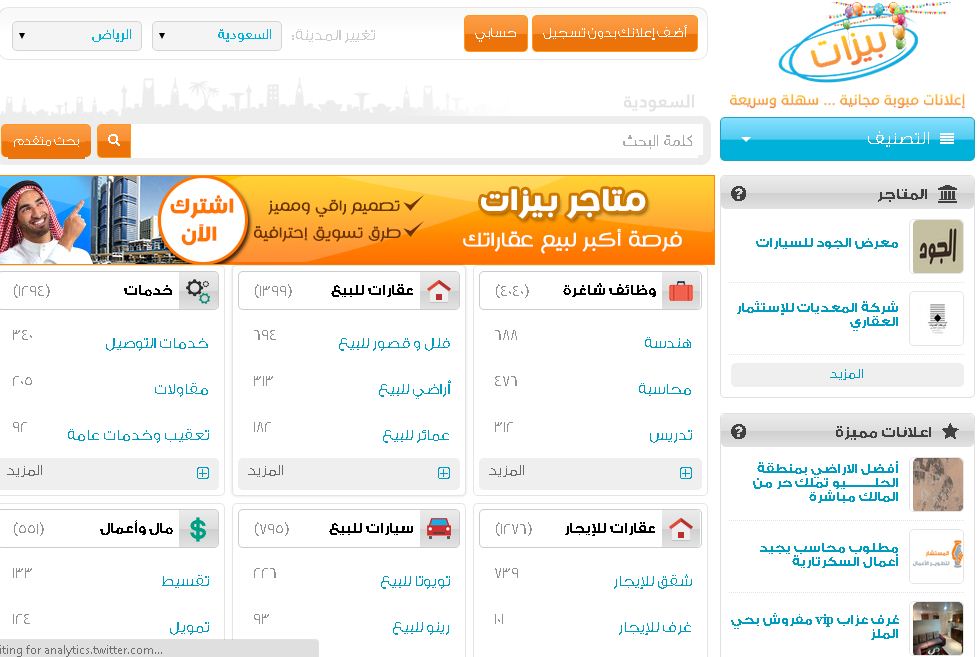
Task: Click the متاجر بيزات banner headline
Action: pos(562,203)
